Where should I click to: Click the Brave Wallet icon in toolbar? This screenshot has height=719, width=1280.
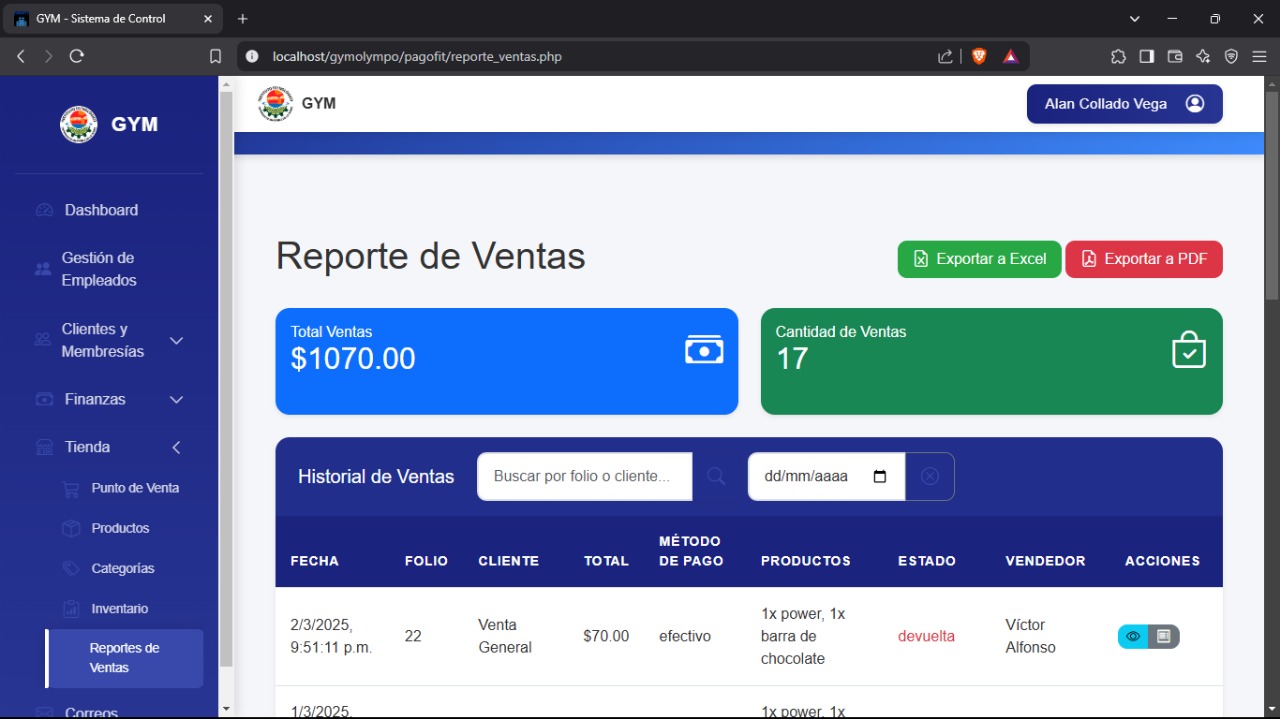pos(1175,57)
